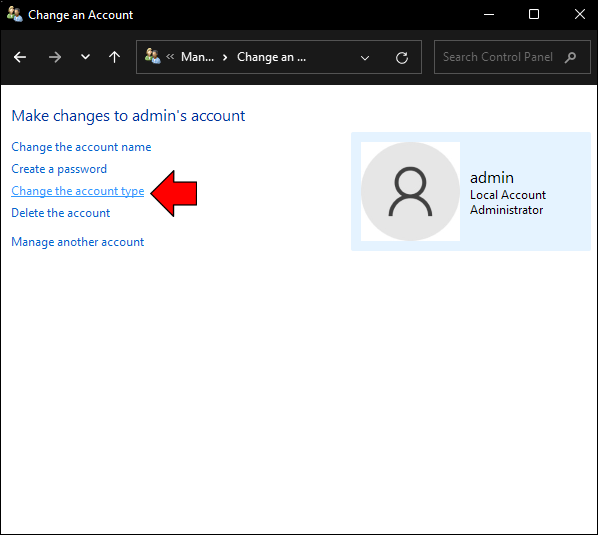The image size is (598, 535).
Task: Click the admin account profile picture
Action: 410,191
